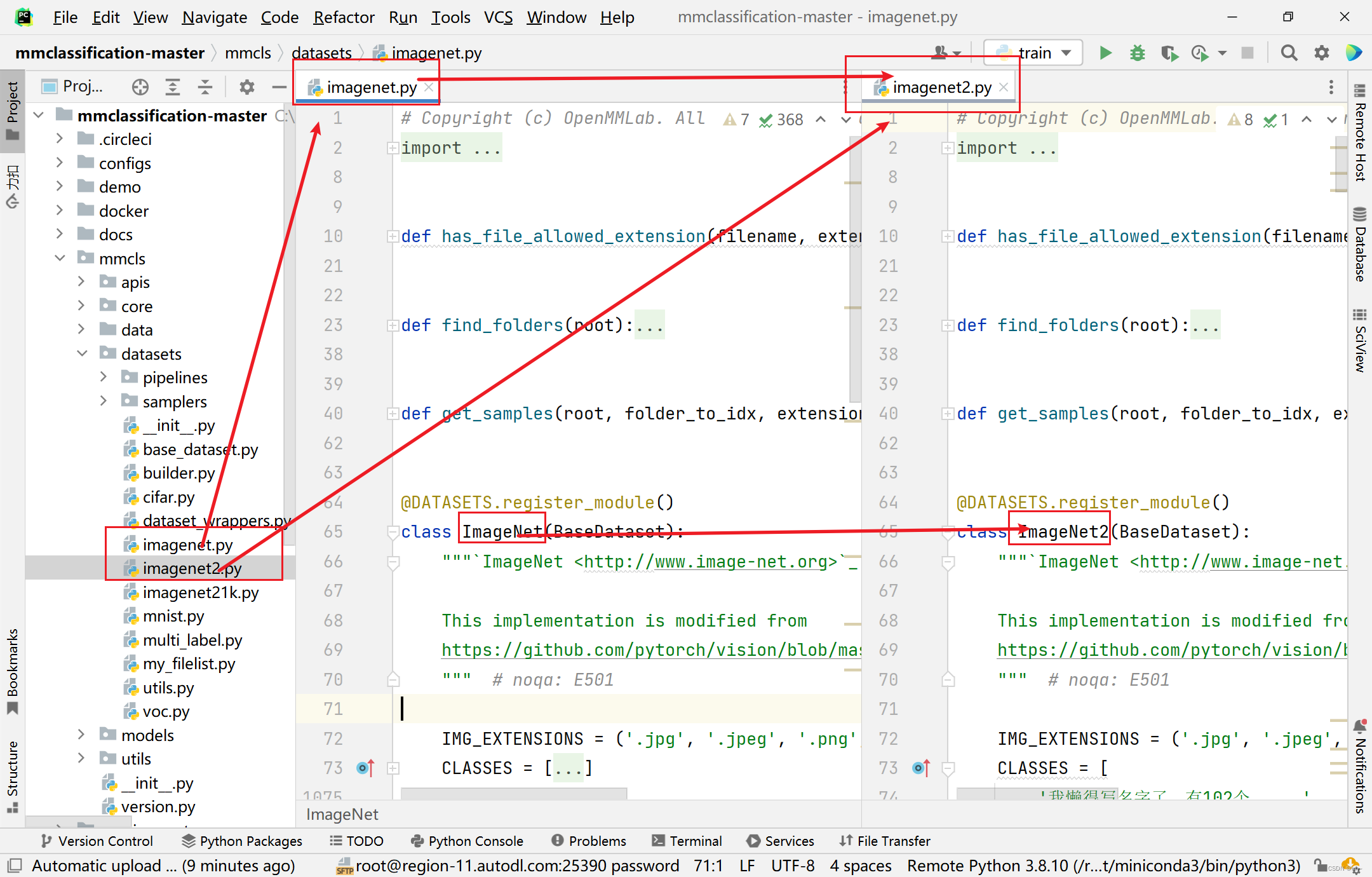Expand the models folder
1372x877 pixels.
(81, 735)
